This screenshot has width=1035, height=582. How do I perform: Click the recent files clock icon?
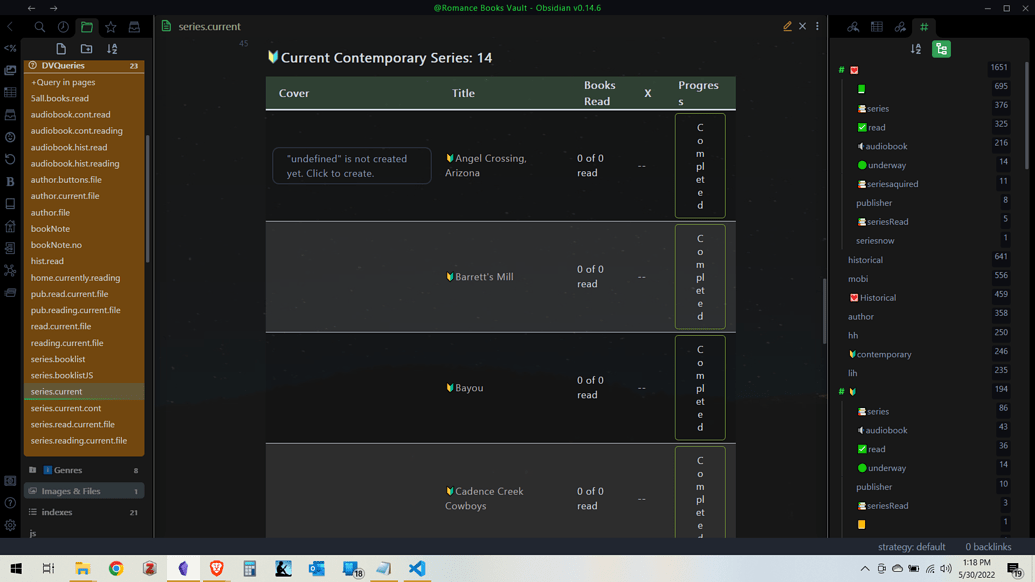click(63, 27)
